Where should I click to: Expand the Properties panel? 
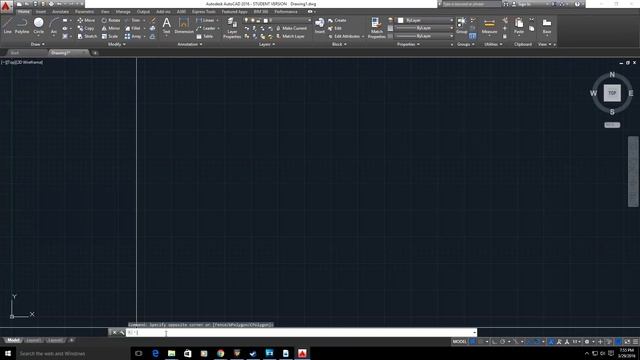[x=408, y=44]
